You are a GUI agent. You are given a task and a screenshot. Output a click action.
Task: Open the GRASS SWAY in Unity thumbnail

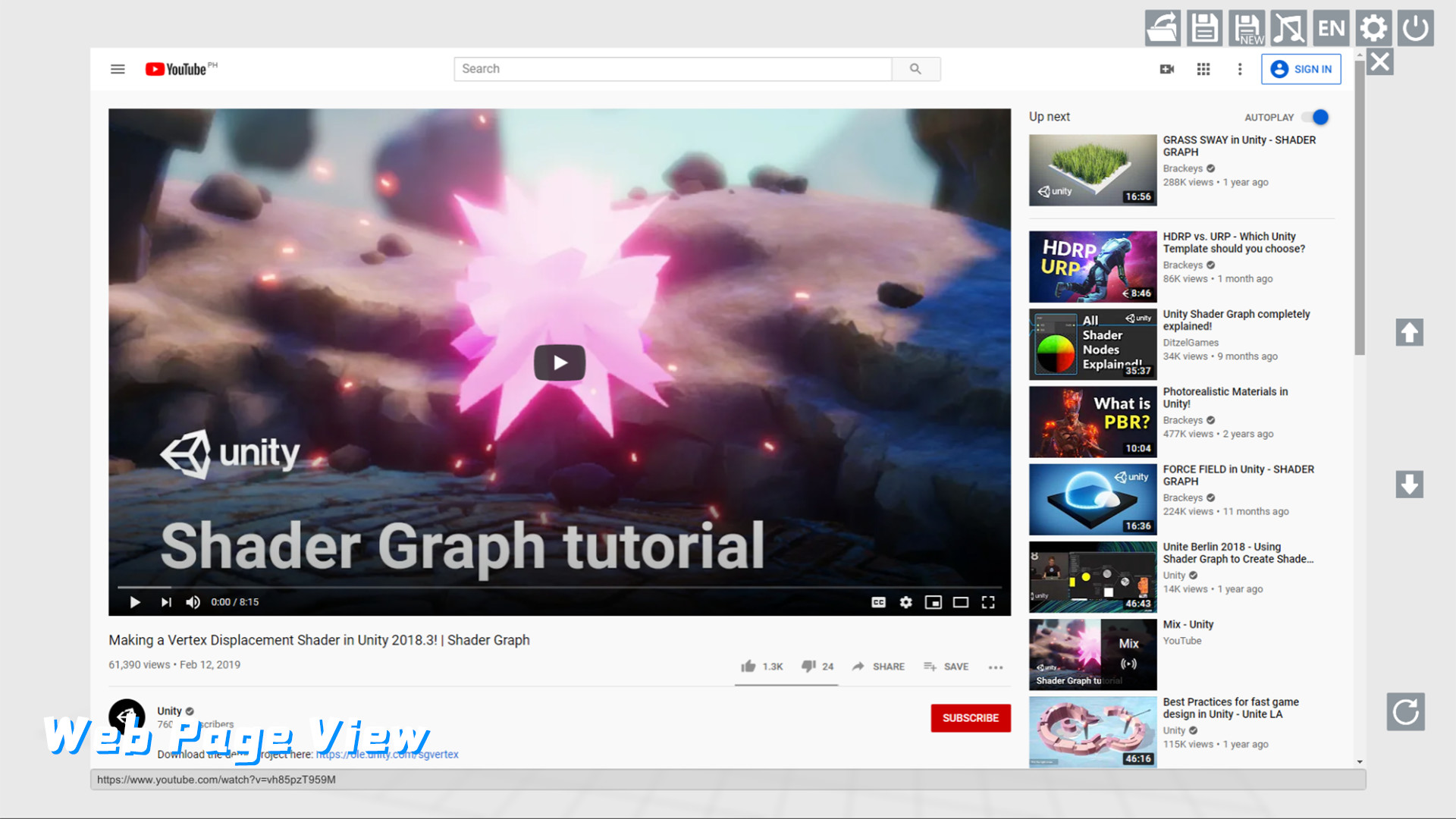(1092, 170)
